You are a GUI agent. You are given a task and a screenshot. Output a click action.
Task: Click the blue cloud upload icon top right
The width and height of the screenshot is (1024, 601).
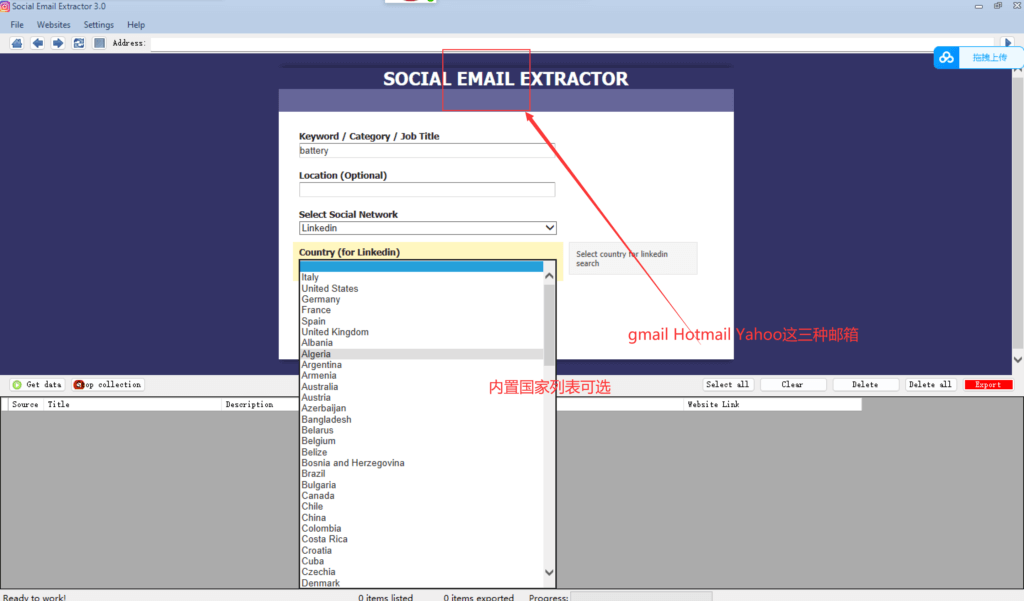point(945,57)
